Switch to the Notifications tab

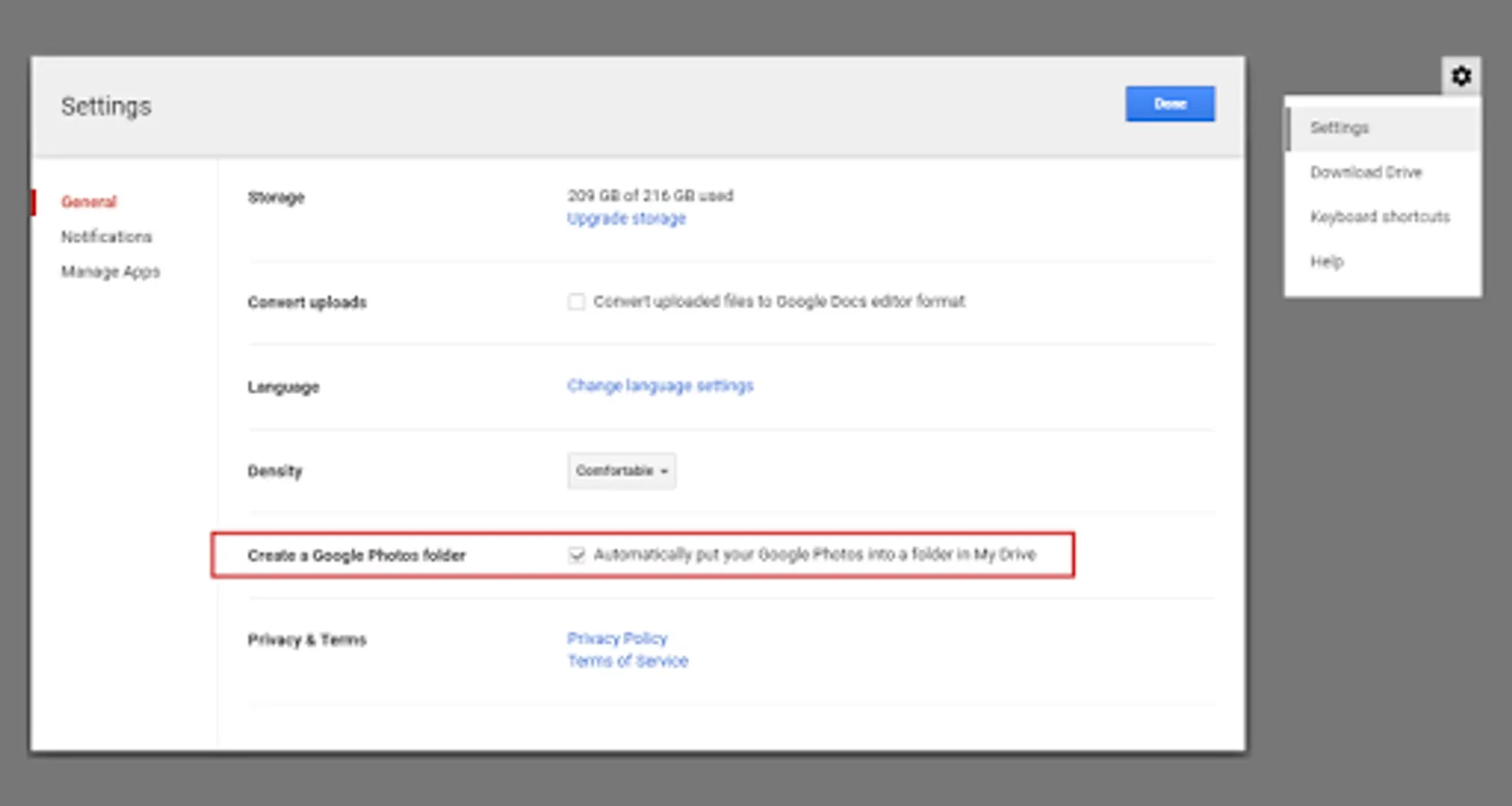click(x=107, y=236)
